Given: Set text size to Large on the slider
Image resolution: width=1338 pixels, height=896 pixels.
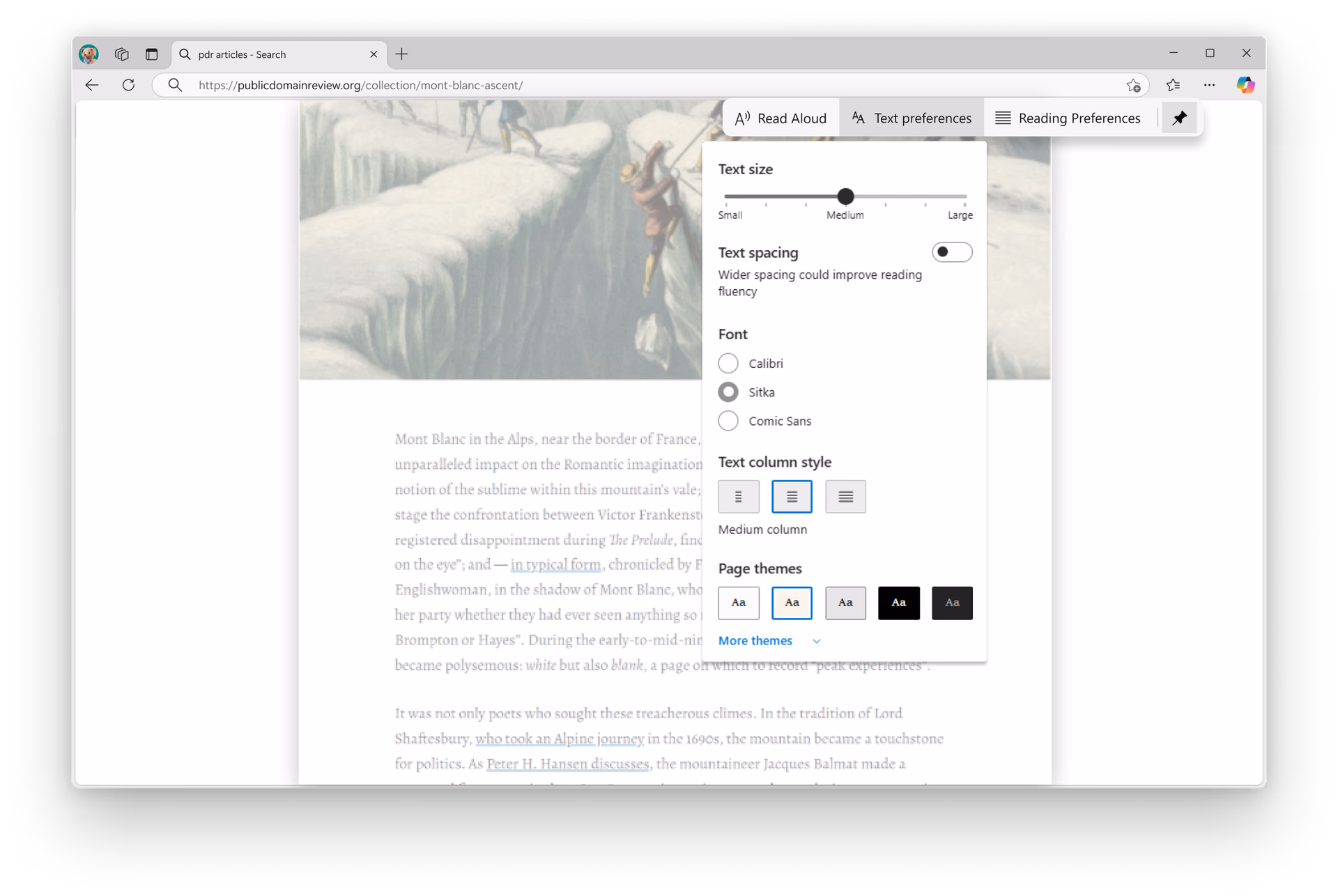Looking at the screenshot, I should tap(964, 197).
